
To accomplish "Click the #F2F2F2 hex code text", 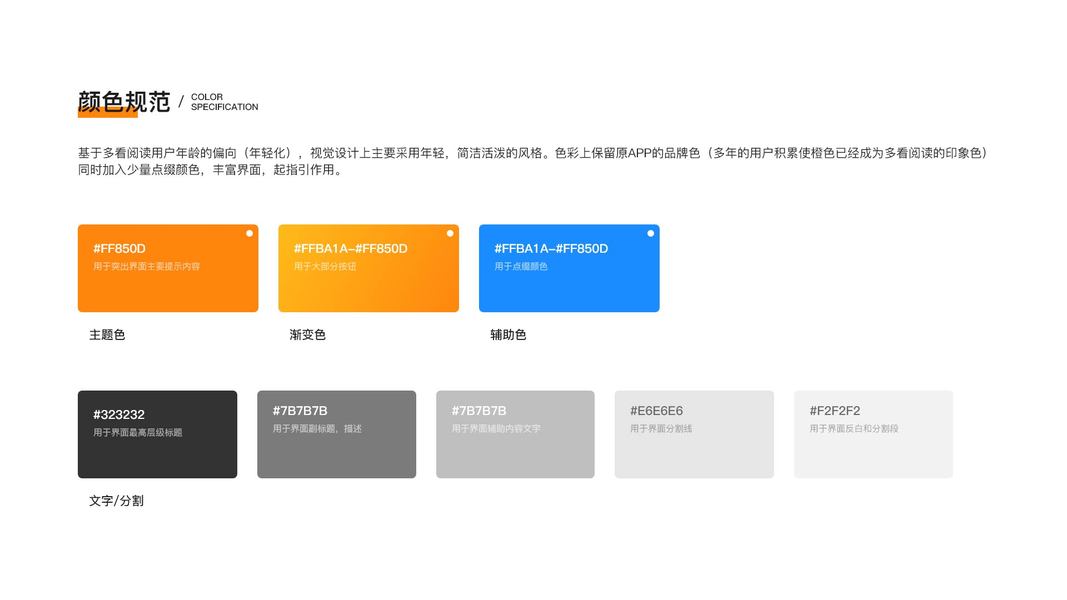I will click(835, 411).
